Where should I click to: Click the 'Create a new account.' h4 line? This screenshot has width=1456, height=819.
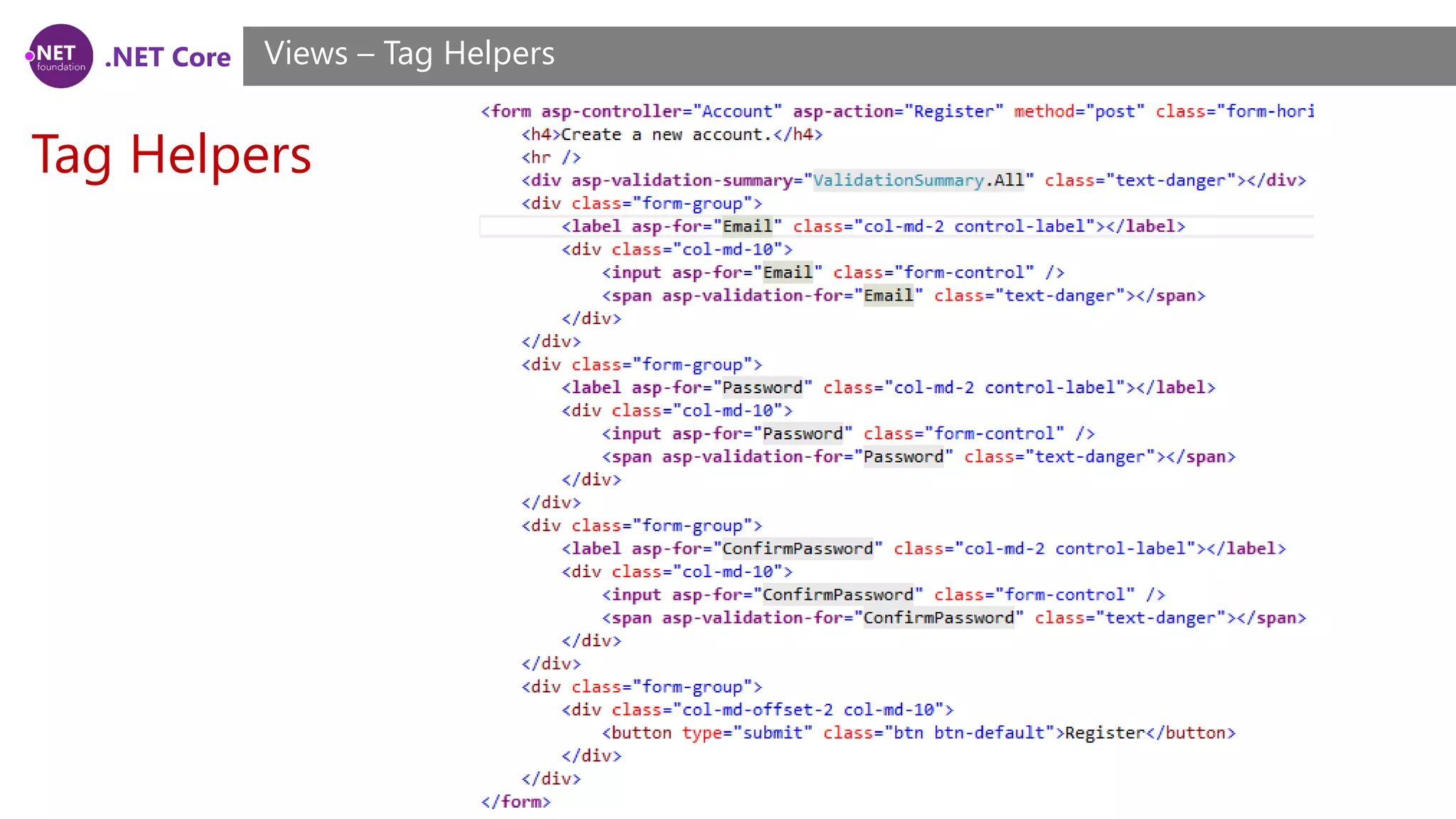click(x=672, y=134)
